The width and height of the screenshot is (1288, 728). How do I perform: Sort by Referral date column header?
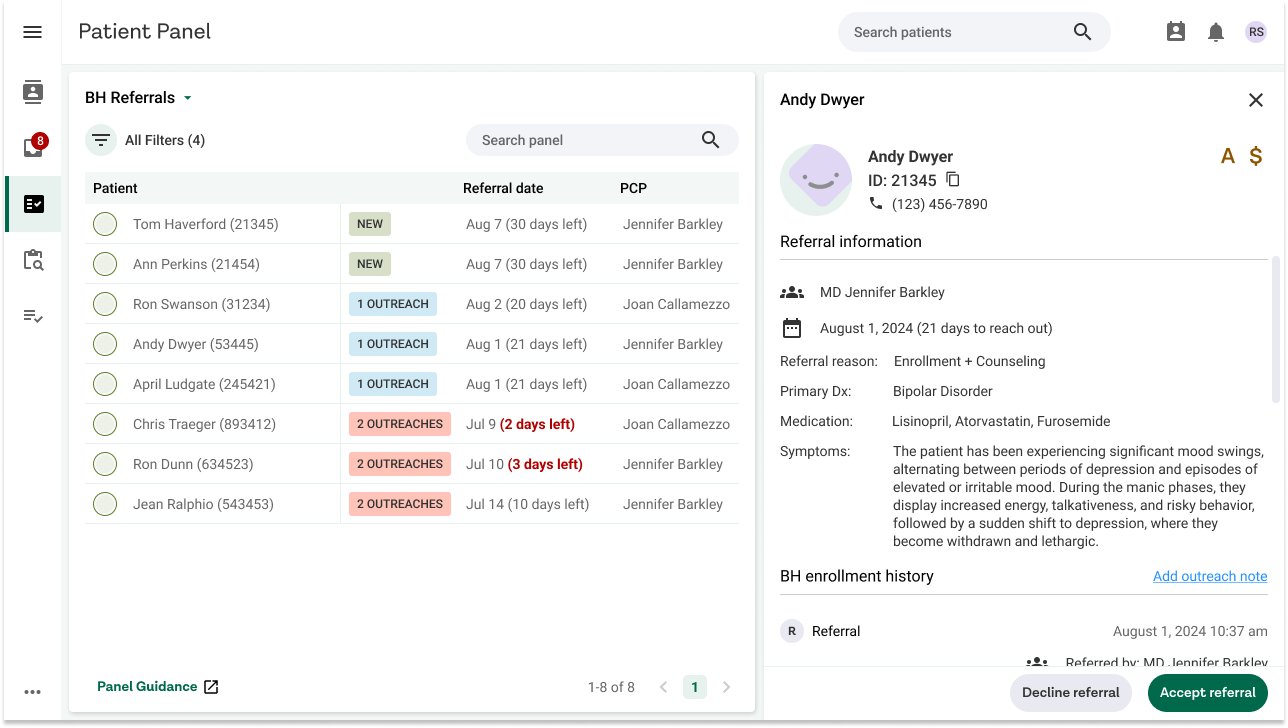[x=503, y=188]
